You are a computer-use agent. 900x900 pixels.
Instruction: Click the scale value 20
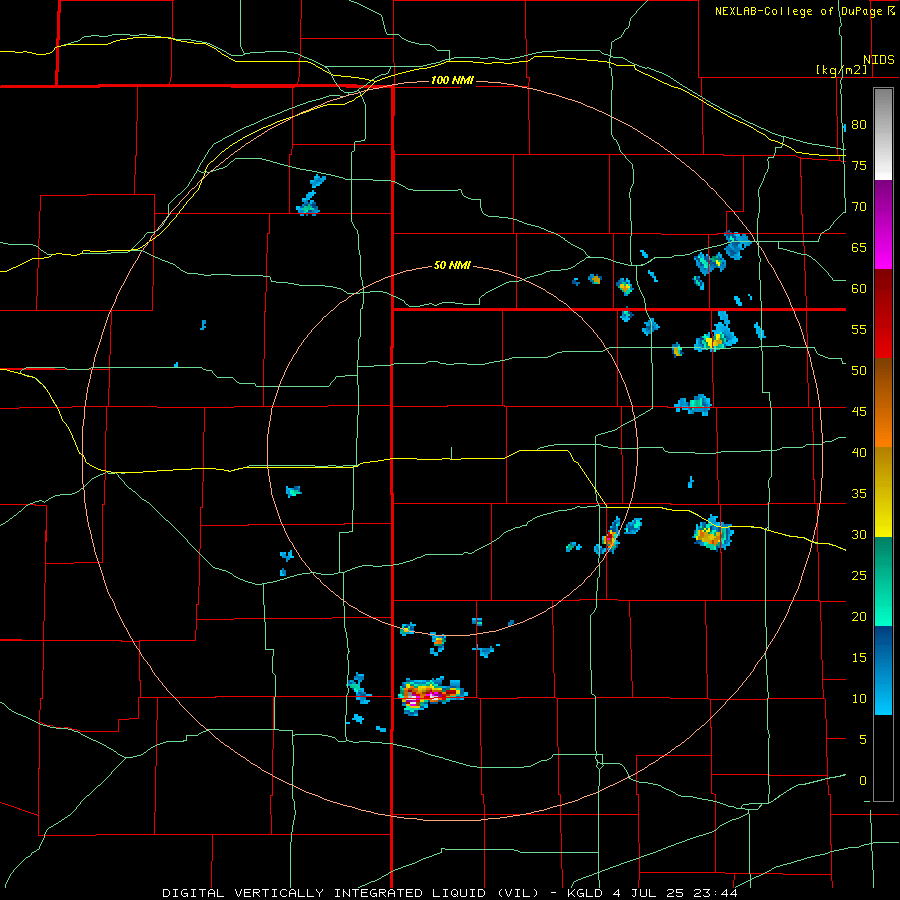(859, 617)
